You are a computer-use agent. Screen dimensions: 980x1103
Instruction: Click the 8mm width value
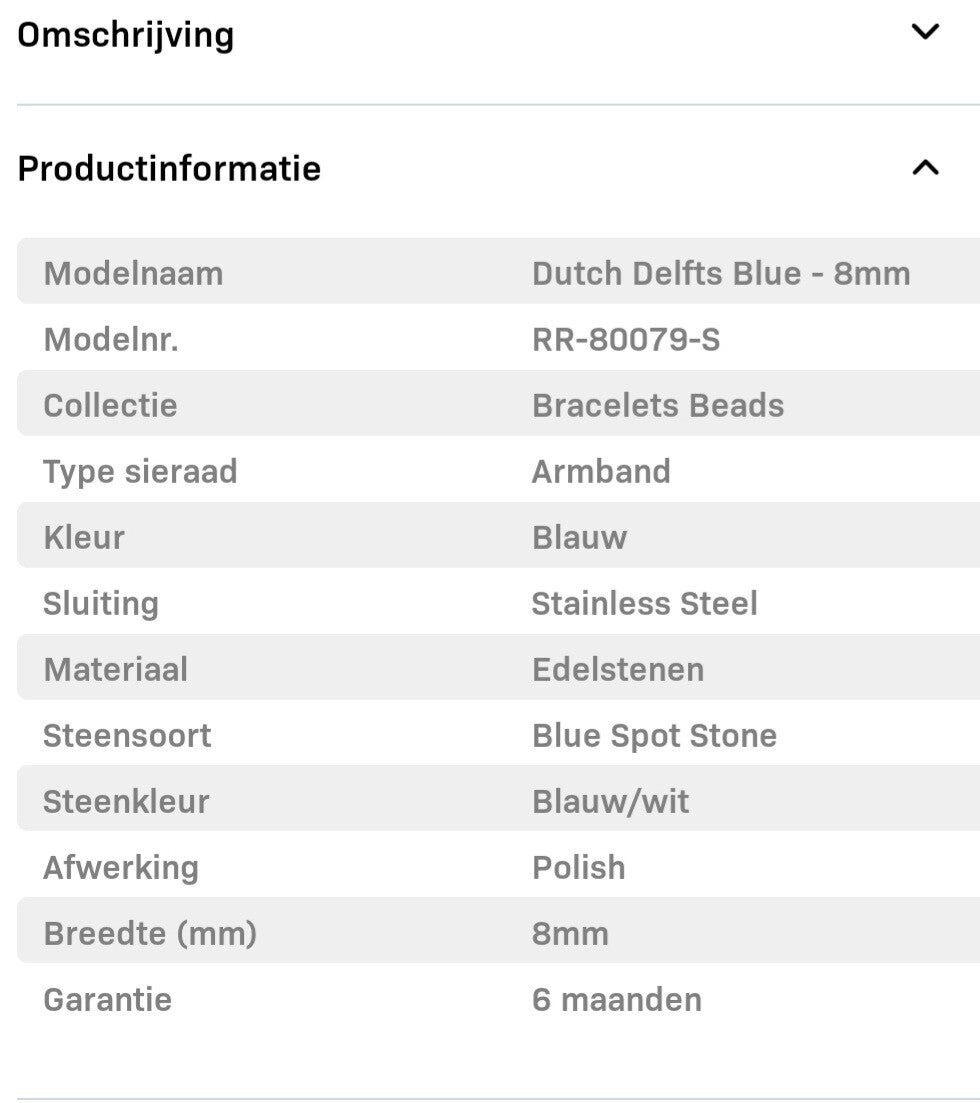(x=570, y=933)
